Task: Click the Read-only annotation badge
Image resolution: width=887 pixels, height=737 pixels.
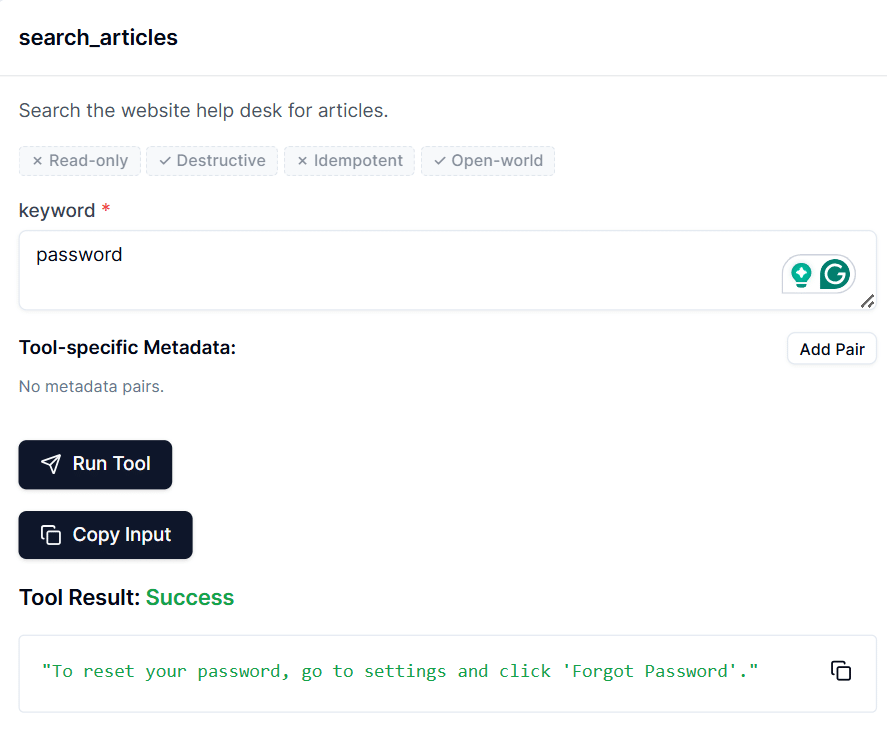Action: click(80, 160)
